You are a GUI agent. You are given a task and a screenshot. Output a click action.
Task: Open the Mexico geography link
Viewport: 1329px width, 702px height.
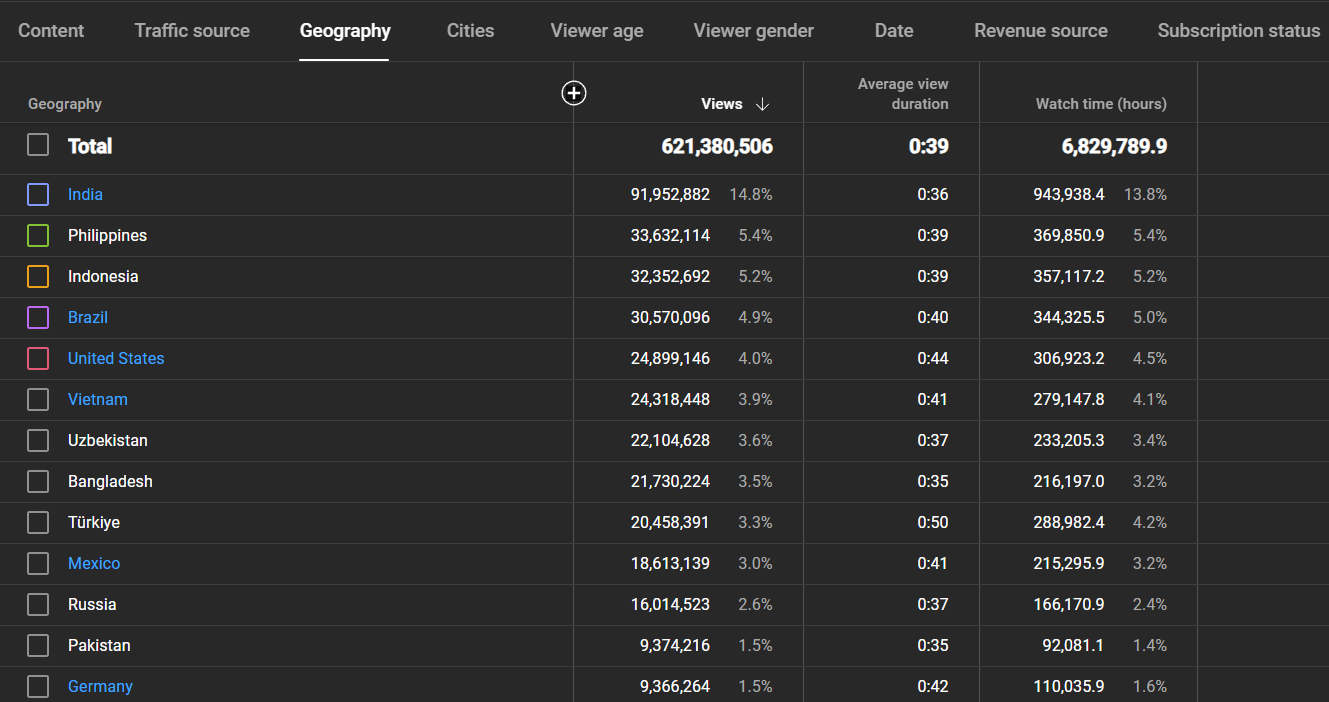click(94, 563)
